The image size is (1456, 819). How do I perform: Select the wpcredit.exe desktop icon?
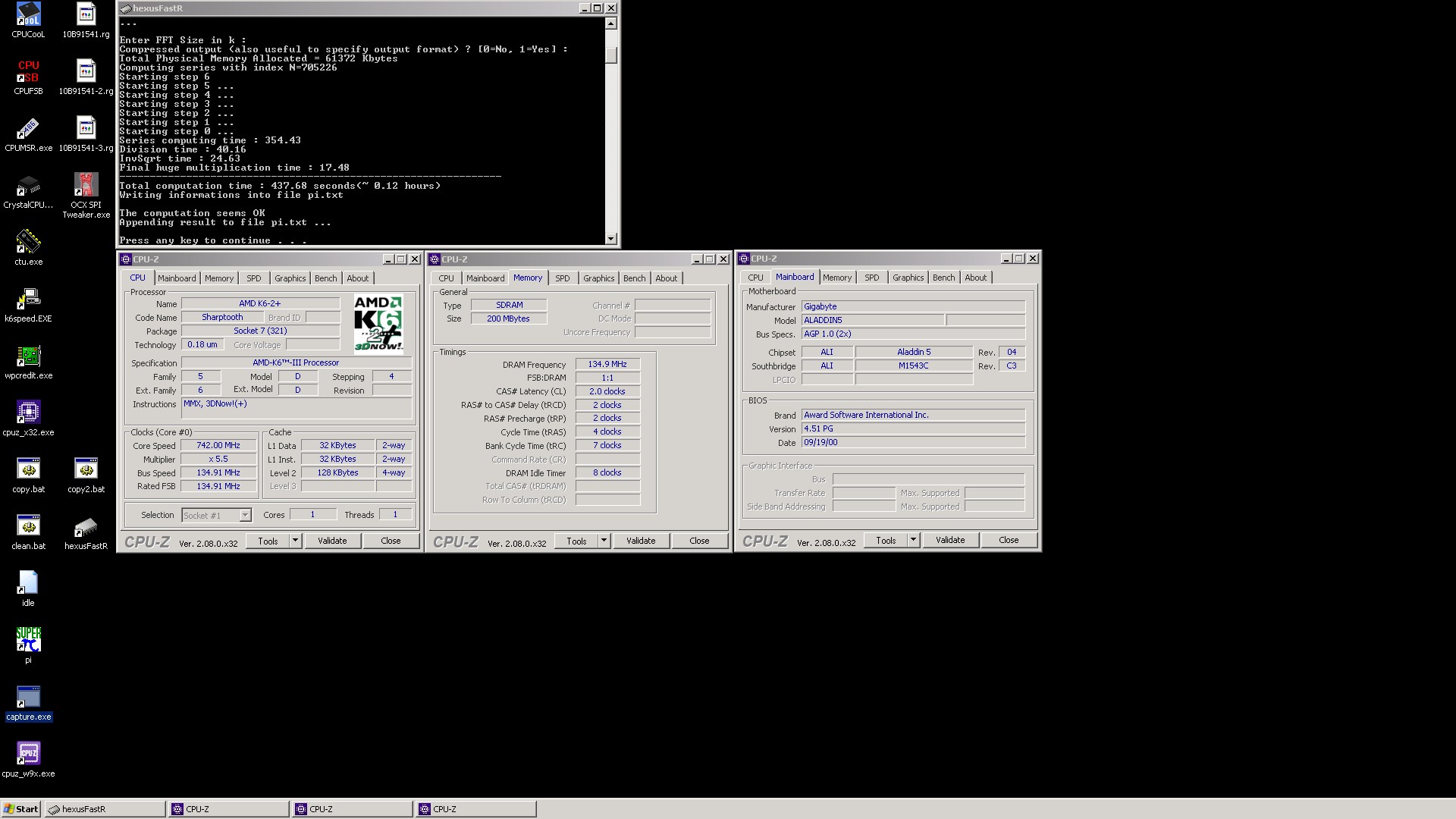pyautogui.click(x=28, y=362)
